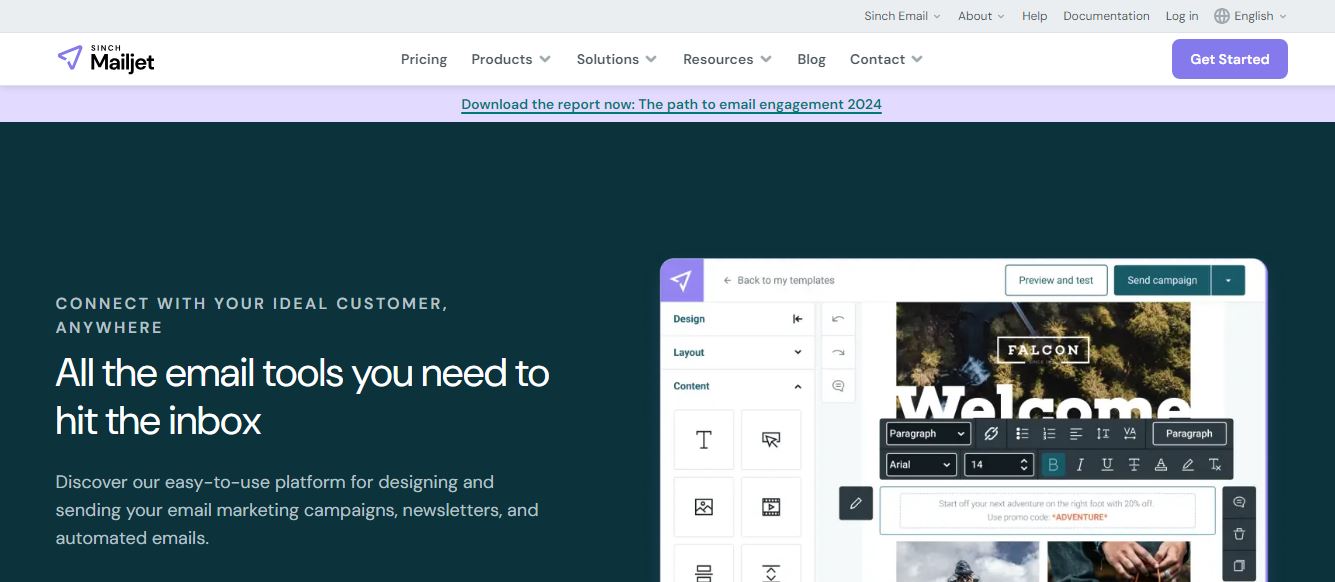This screenshot has height=582, width=1335.
Task: Click the comment bubble below redo
Action: 838,386
